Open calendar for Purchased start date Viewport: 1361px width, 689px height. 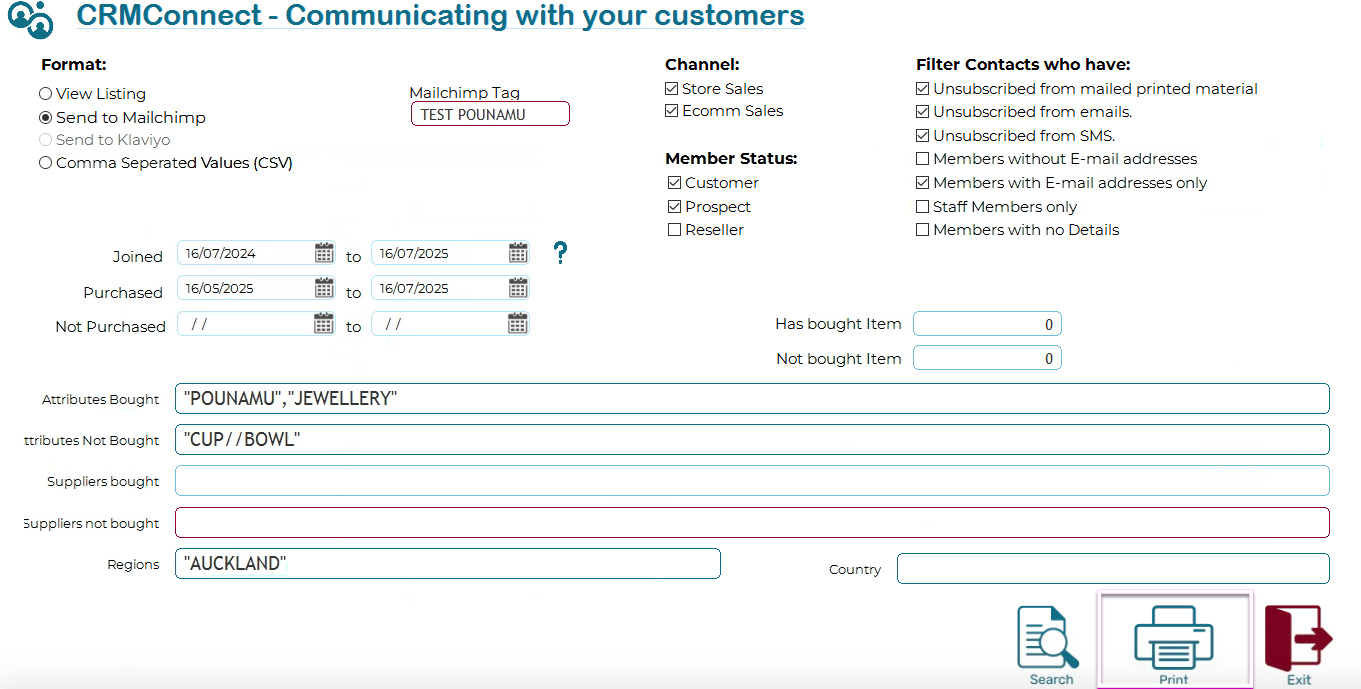click(x=324, y=288)
